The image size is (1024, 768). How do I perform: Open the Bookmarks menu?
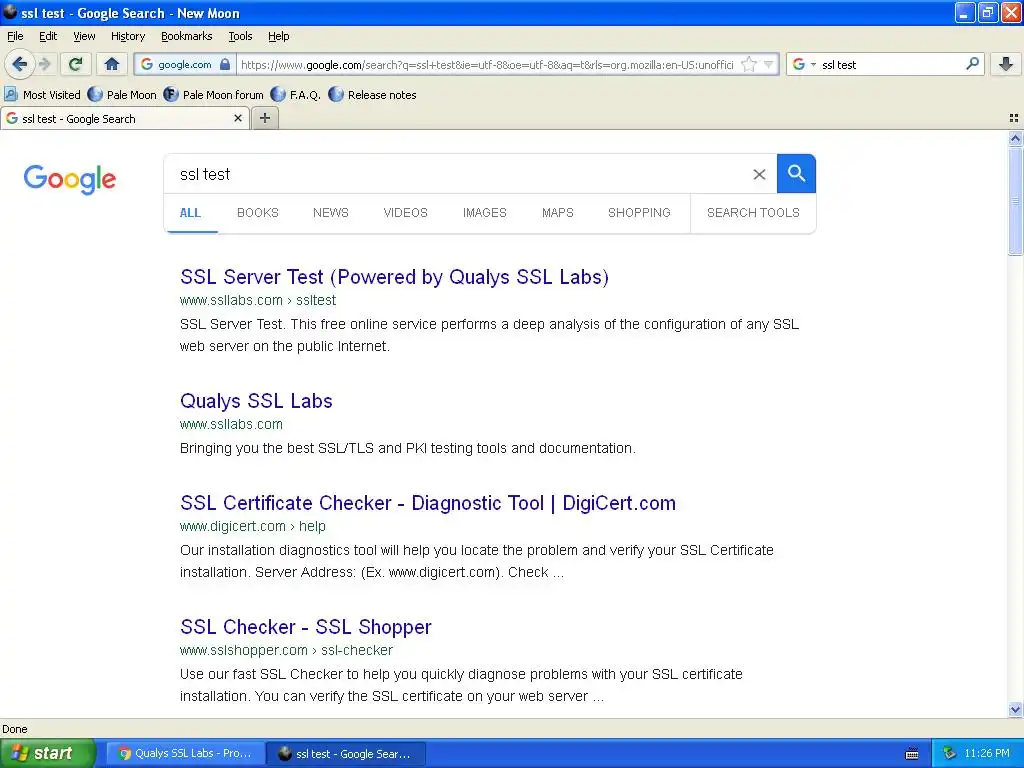pos(187,36)
